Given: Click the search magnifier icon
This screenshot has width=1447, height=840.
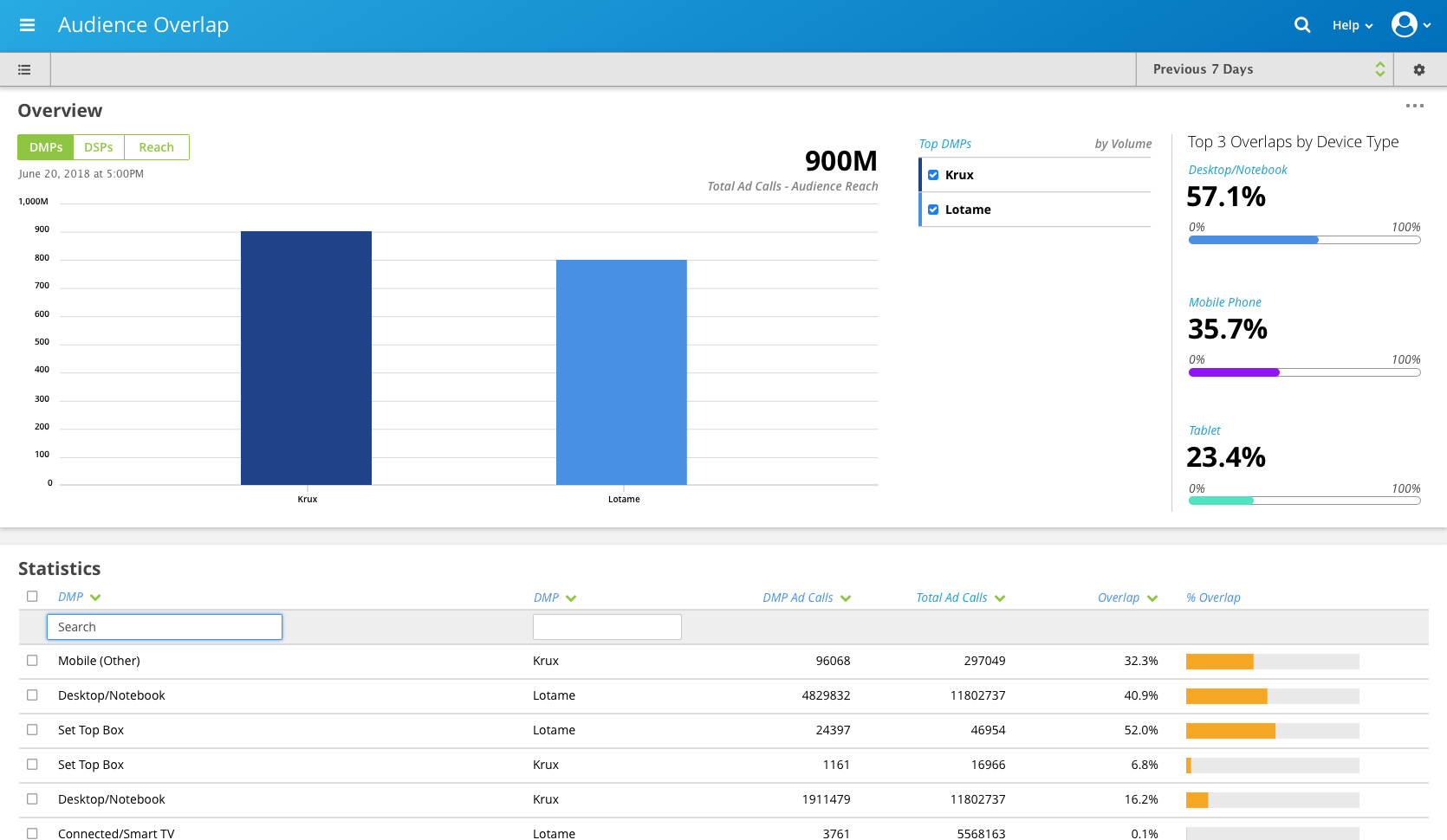Looking at the screenshot, I should 1301,25.
